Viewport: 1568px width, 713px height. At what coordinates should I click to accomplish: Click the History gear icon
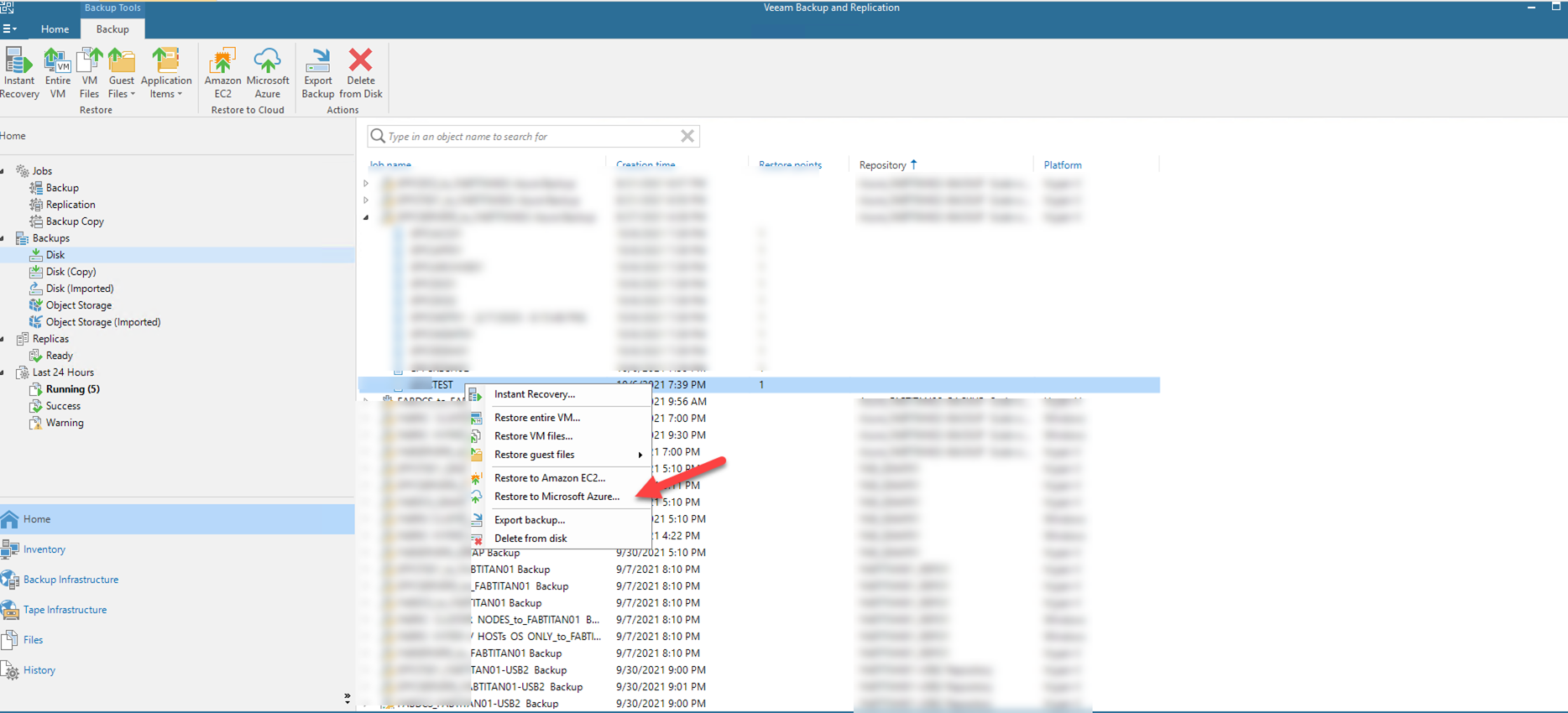[x=10, y=670]
